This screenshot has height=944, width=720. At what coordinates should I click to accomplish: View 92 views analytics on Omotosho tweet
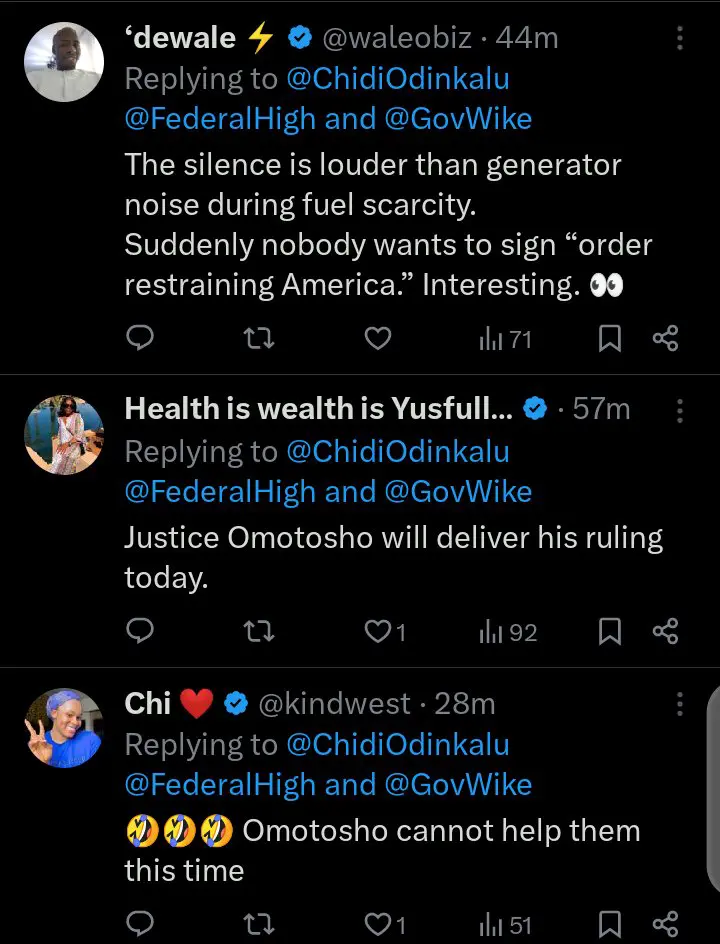click(508, 632)
